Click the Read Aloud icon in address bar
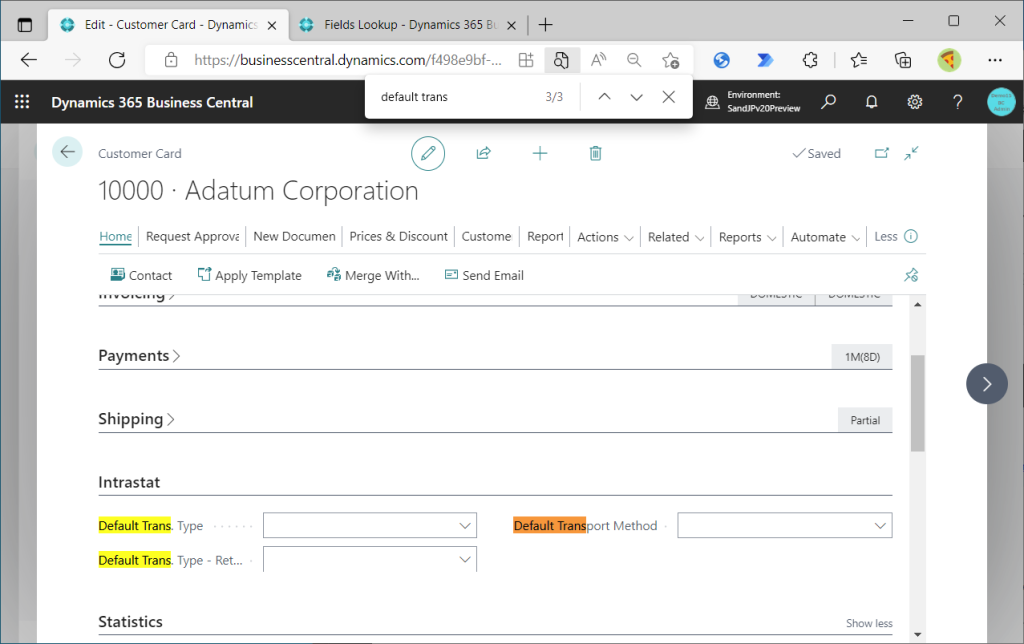 coord(598,60)
